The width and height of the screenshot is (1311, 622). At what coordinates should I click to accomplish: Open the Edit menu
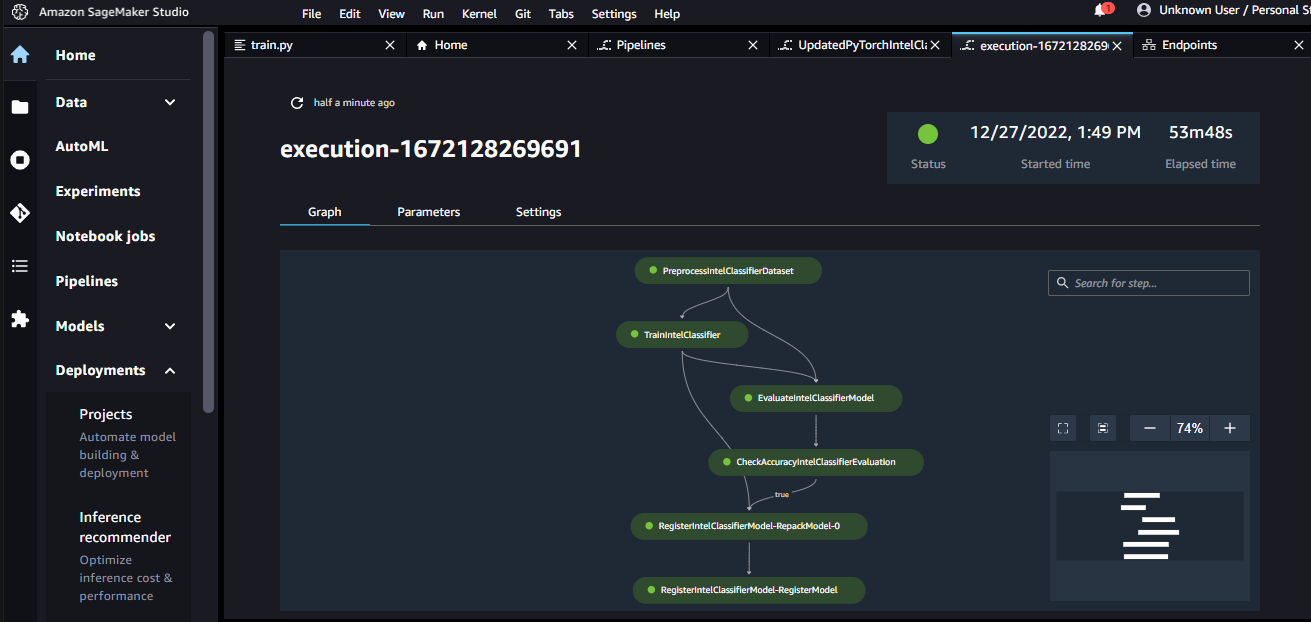(350, 14)
